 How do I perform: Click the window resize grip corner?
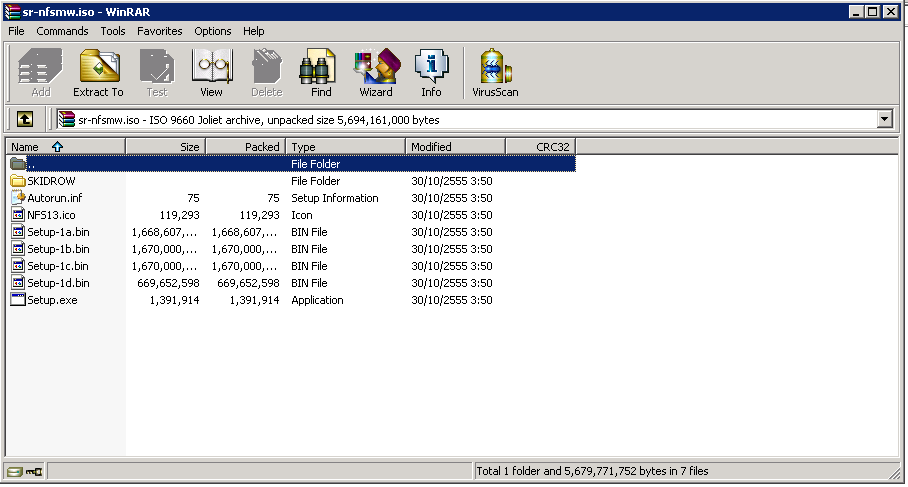895,473
